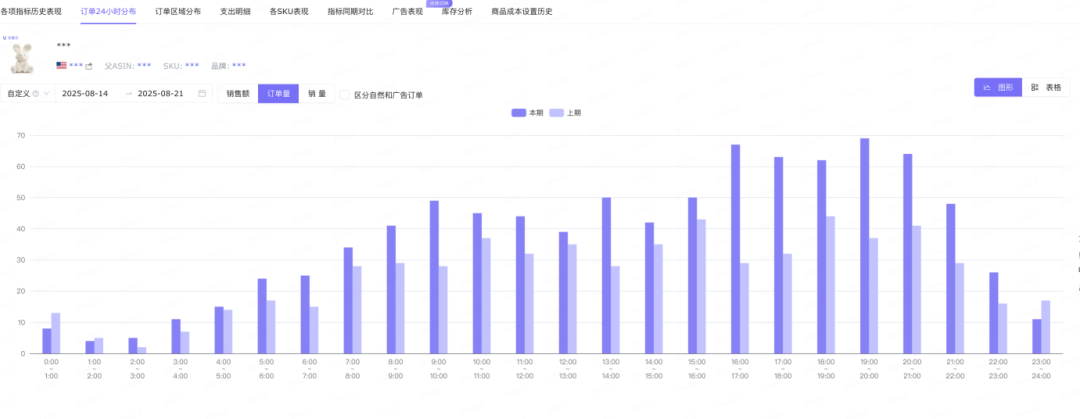Switch to 订单区域分布 tab
This screenshot has width=1080, height=419.
(x=178, y=12)
